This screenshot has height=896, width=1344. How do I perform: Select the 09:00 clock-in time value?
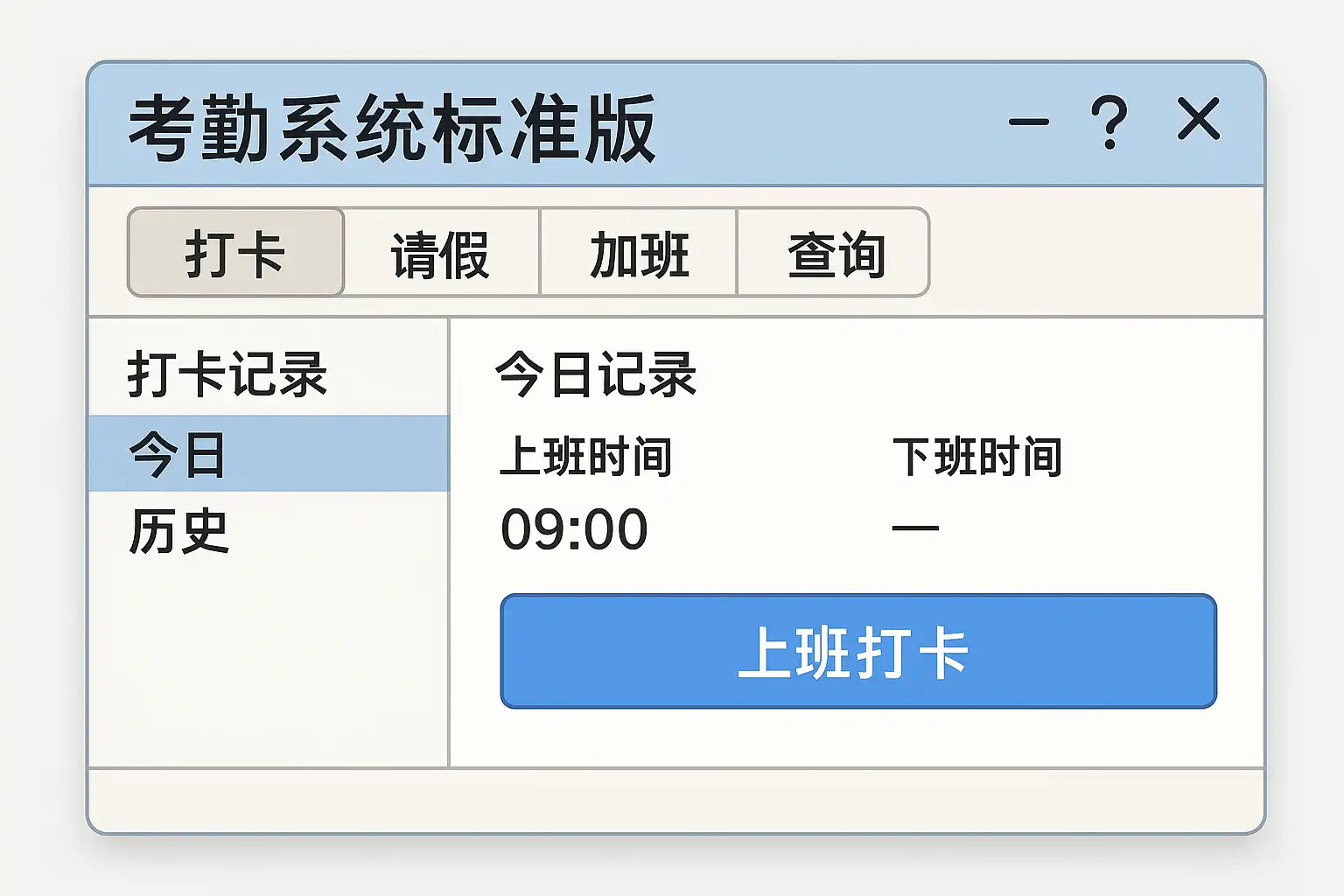574,529
